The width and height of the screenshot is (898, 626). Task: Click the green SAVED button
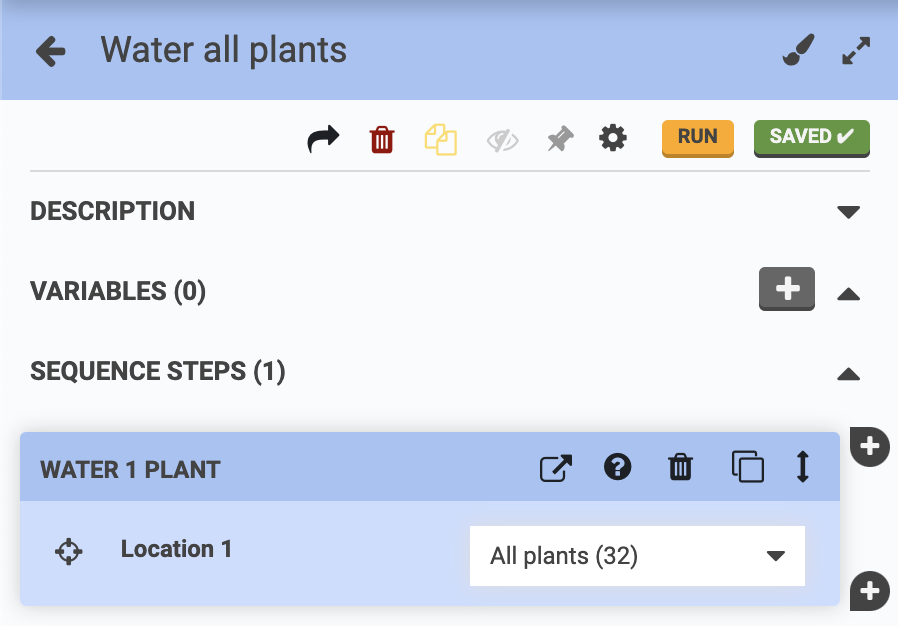click(811, 138)
